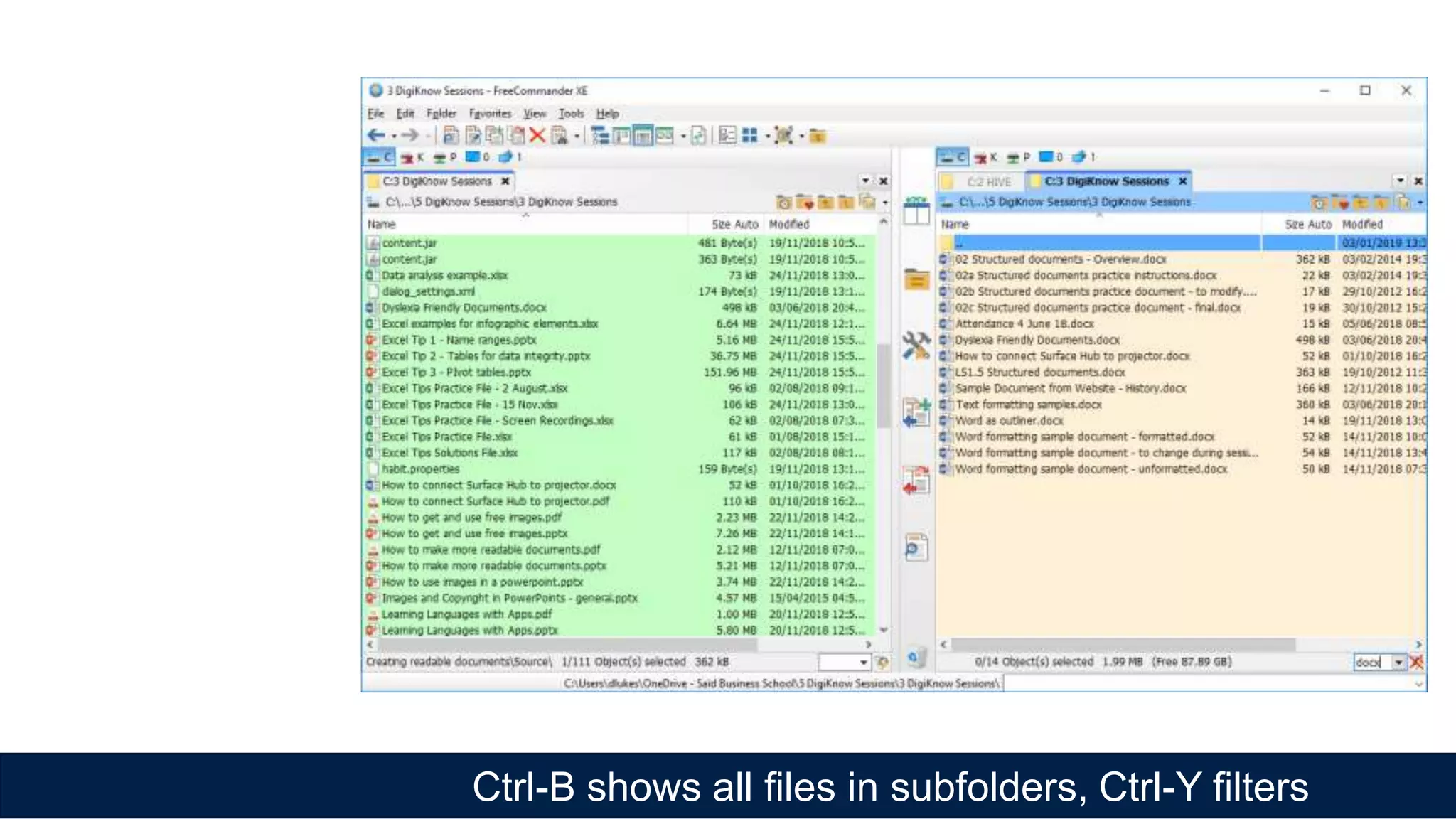This screenshot has height=819, width=1456.
Task: Click the folder tree view toolbar icon
Action: coord(600,135)
